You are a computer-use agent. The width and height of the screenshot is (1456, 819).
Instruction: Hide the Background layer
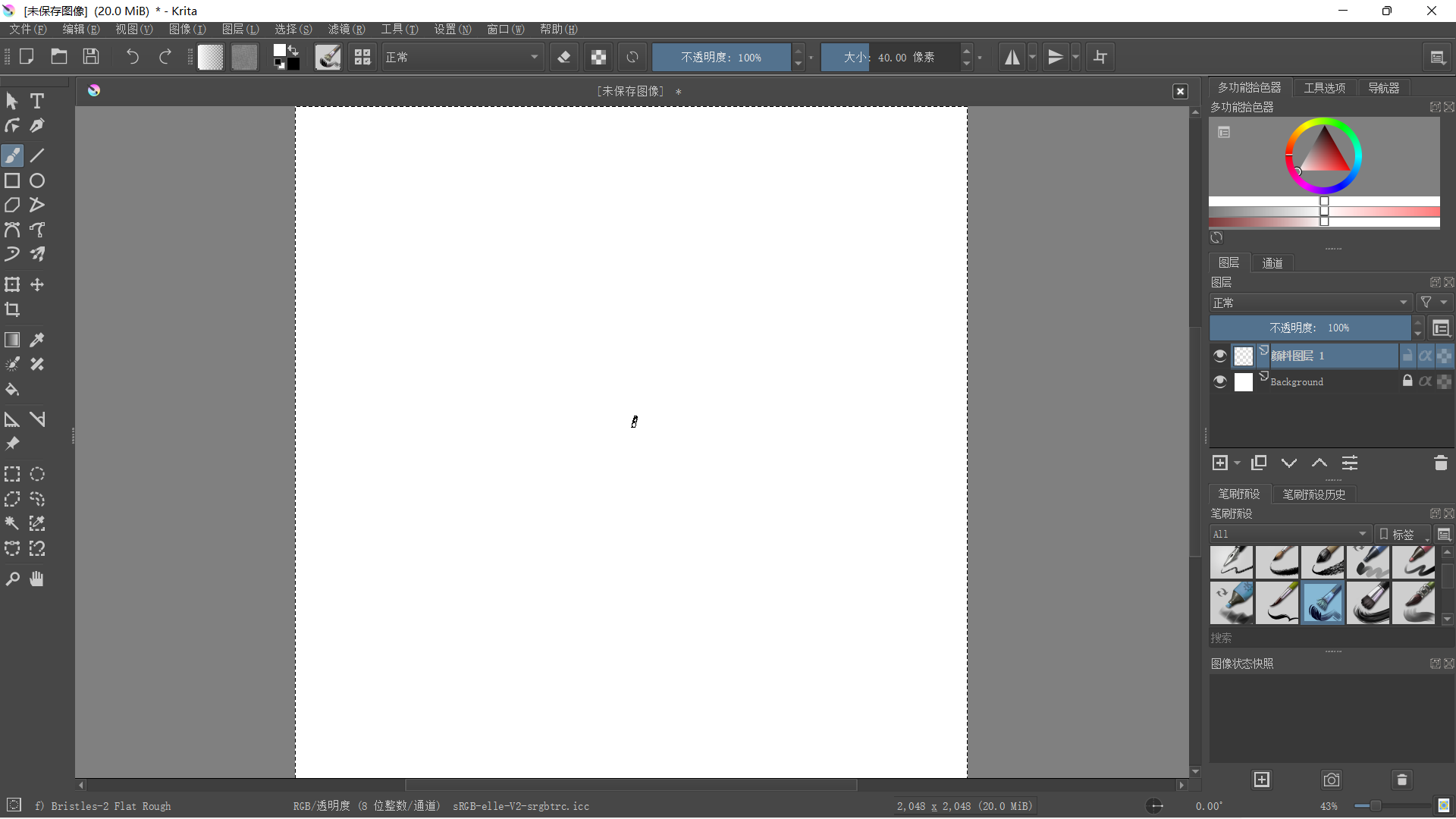(x=1219, y=381)
